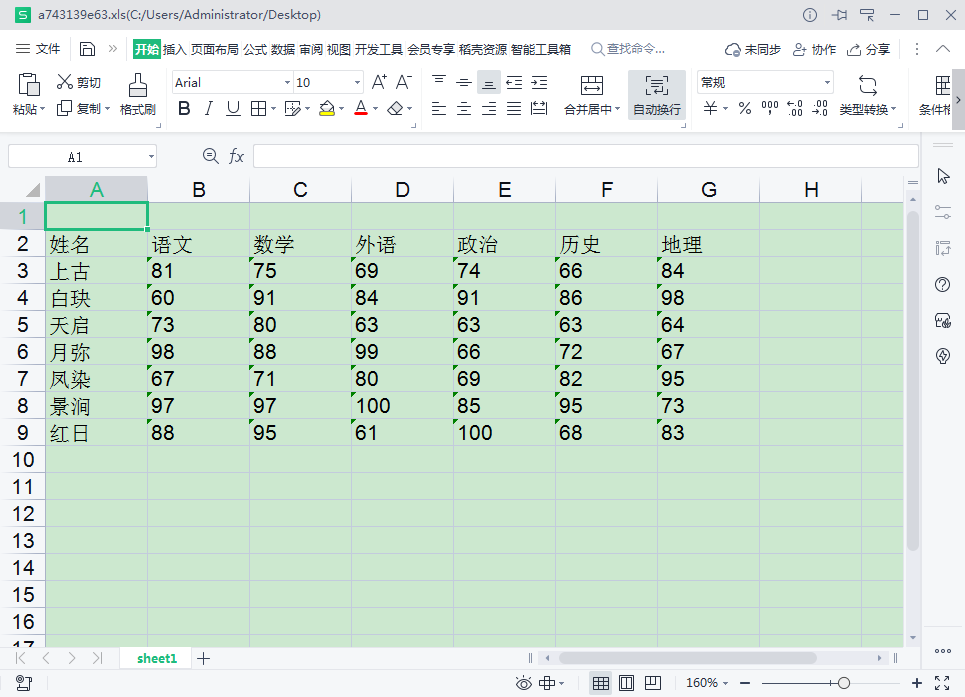
Task: Click the formula bar input field
Action: pos(586,156)
